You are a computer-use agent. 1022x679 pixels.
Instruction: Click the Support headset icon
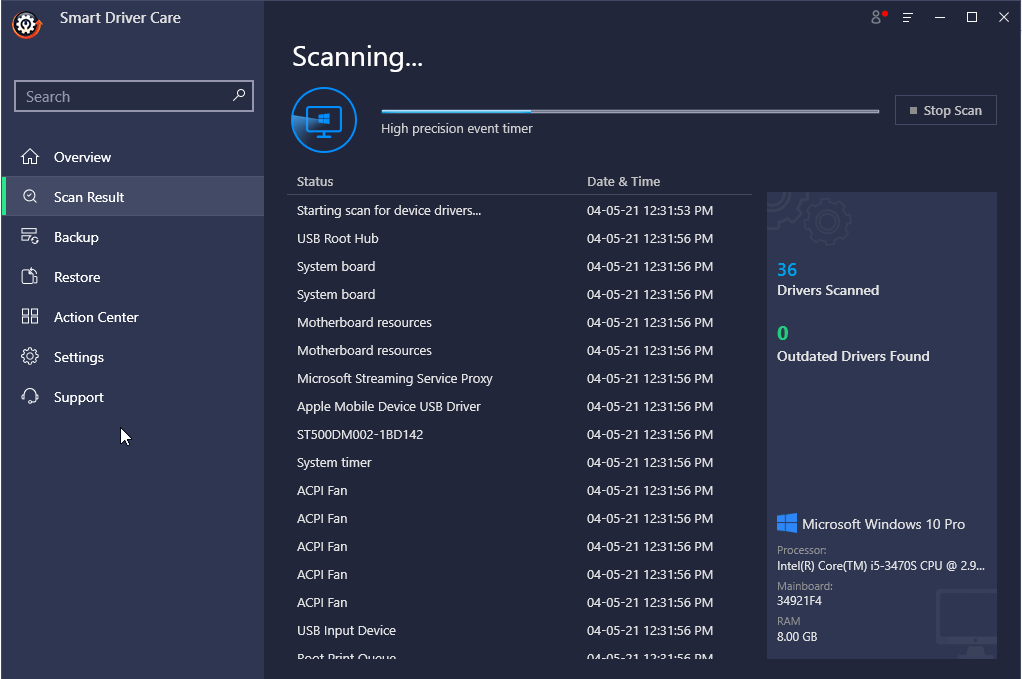[30, 397]
